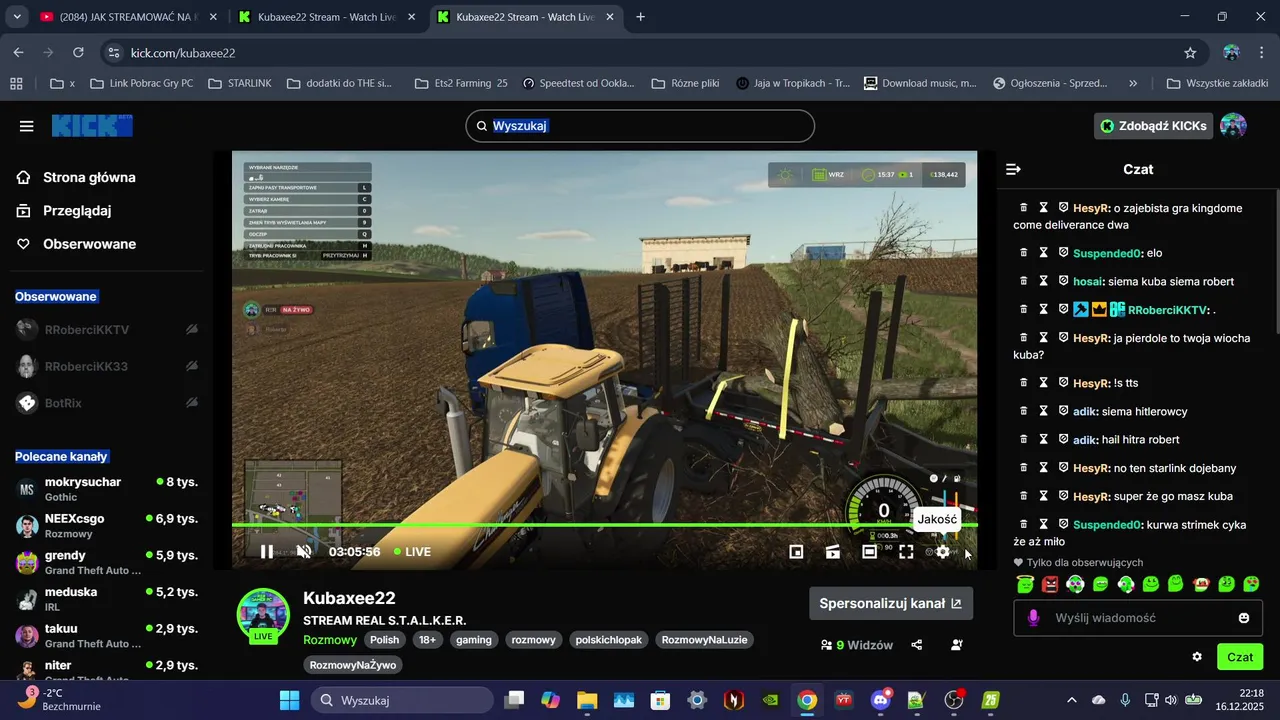Delete HesyR's kingdome come message with trash icon
1280x720 pixels.
[1024, 208]
